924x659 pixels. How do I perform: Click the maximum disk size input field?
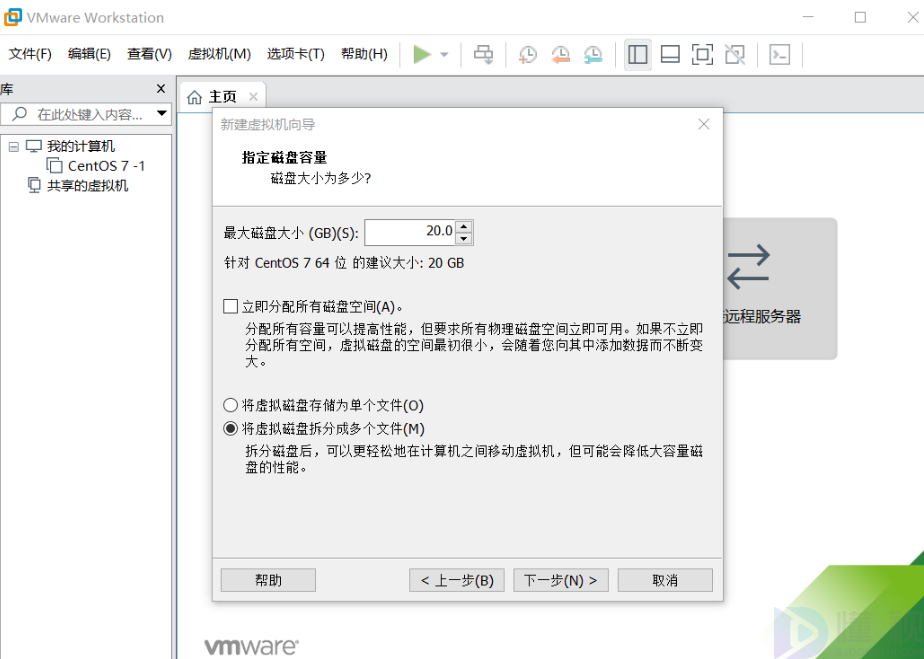pyautogui.click(x=410, y=232)
